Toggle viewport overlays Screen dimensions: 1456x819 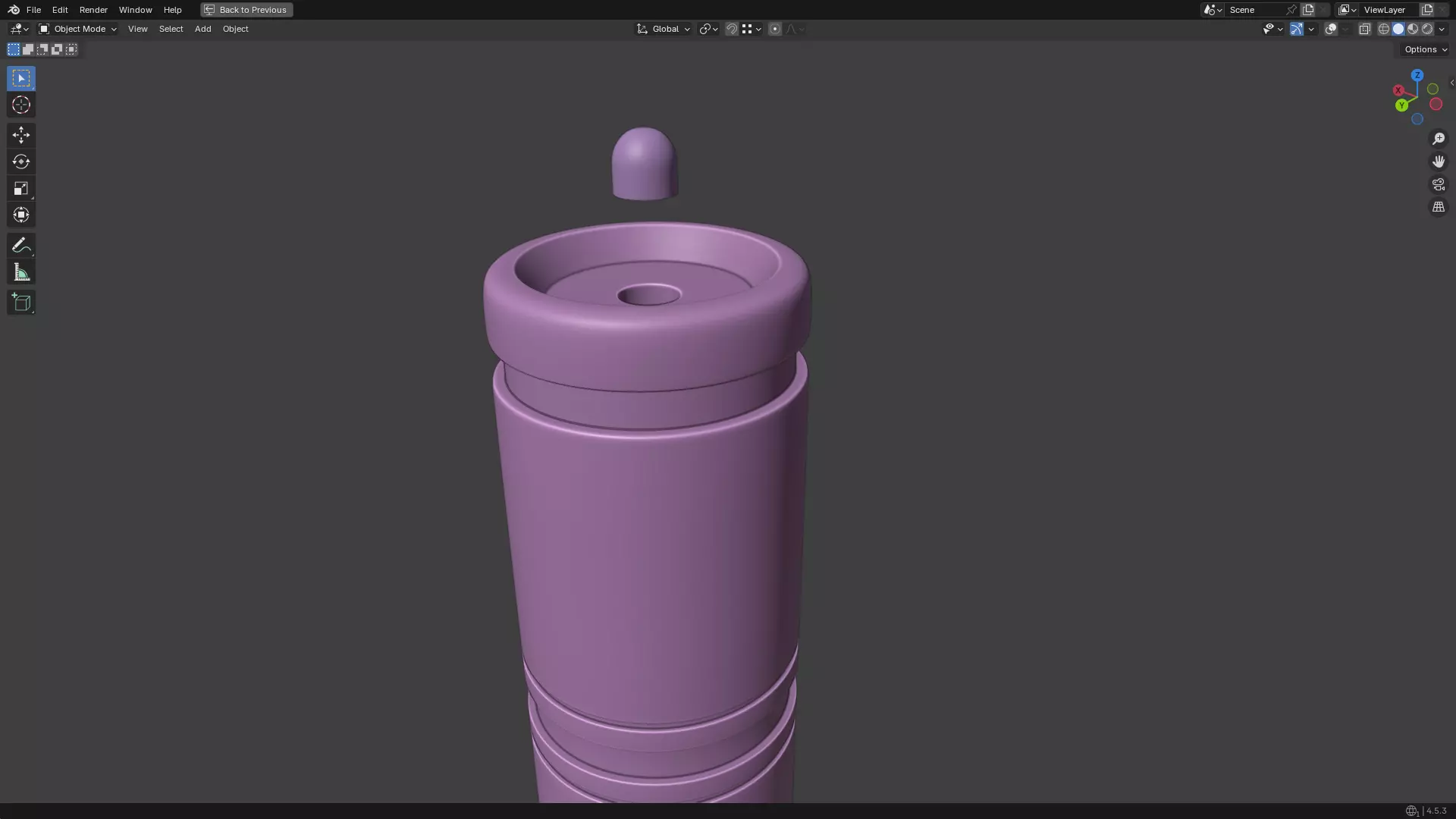[x=1331, y=29]
